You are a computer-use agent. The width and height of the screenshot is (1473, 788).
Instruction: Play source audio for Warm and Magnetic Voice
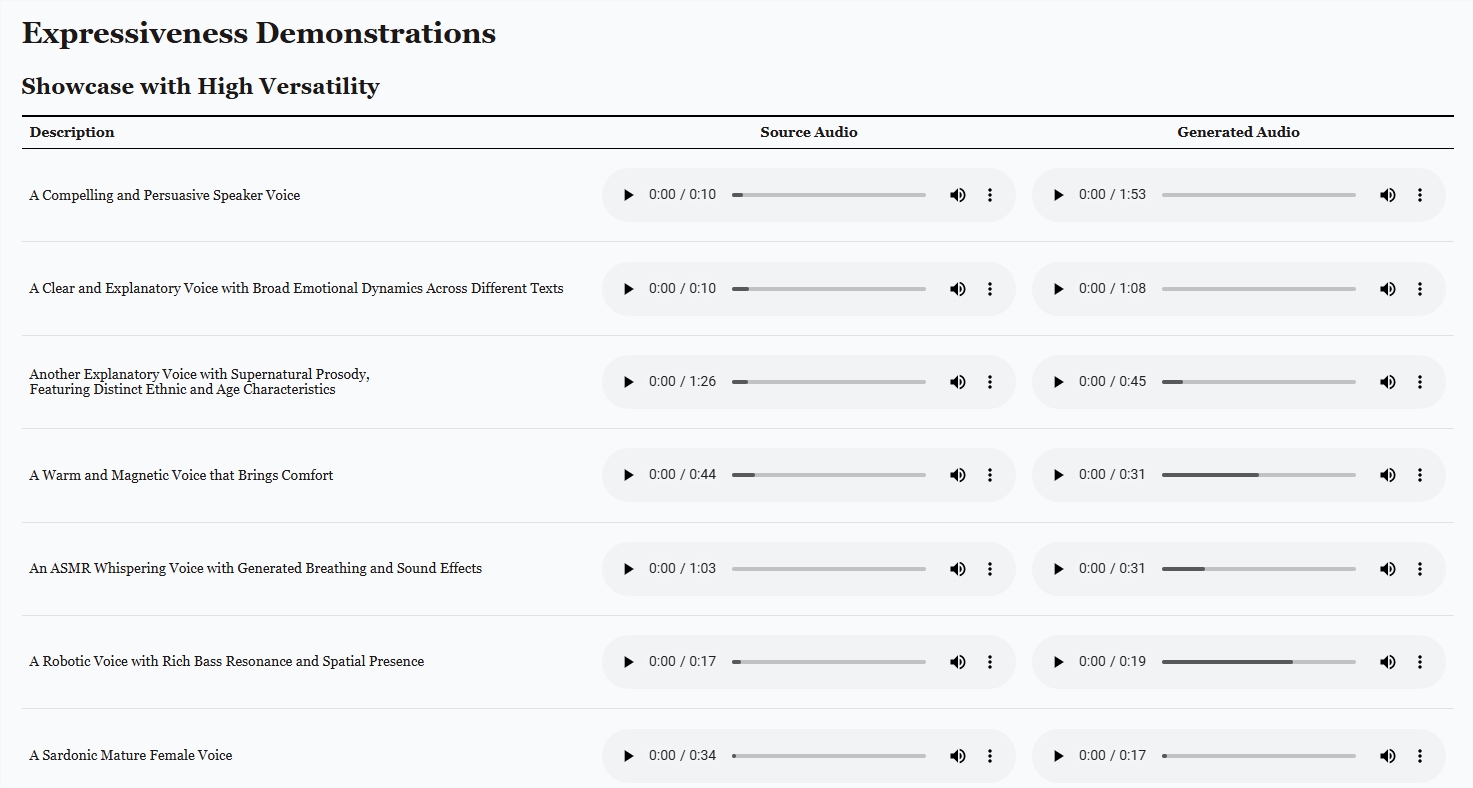click(628, 475)
